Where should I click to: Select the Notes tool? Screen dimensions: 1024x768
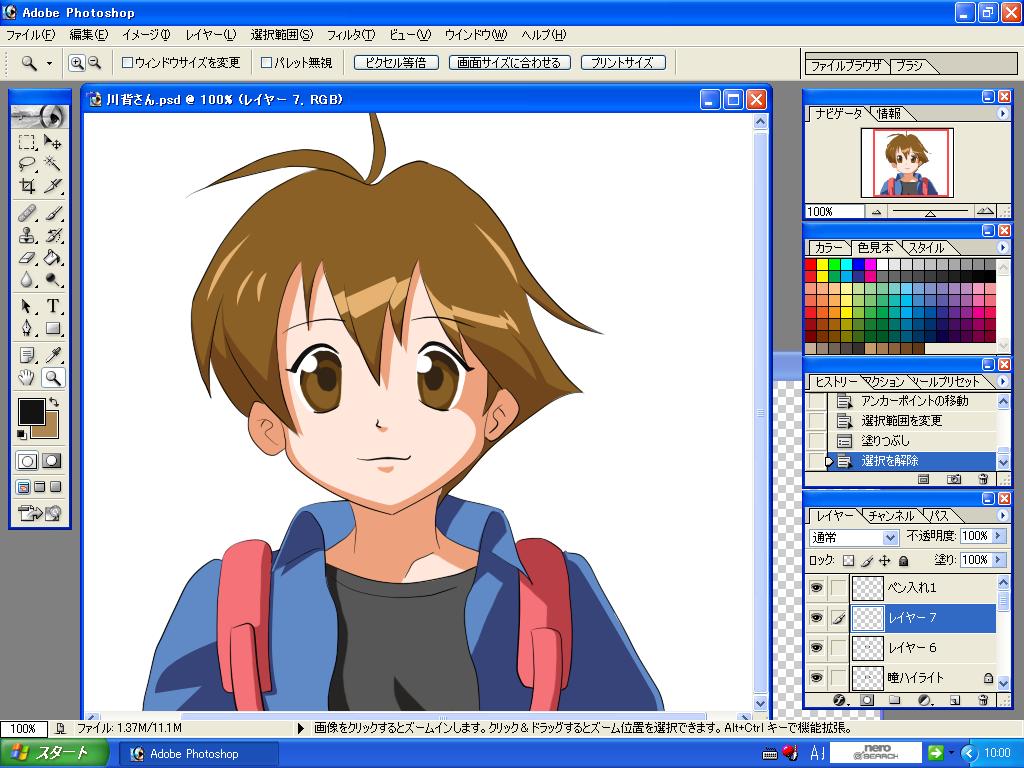coord(27,355)
